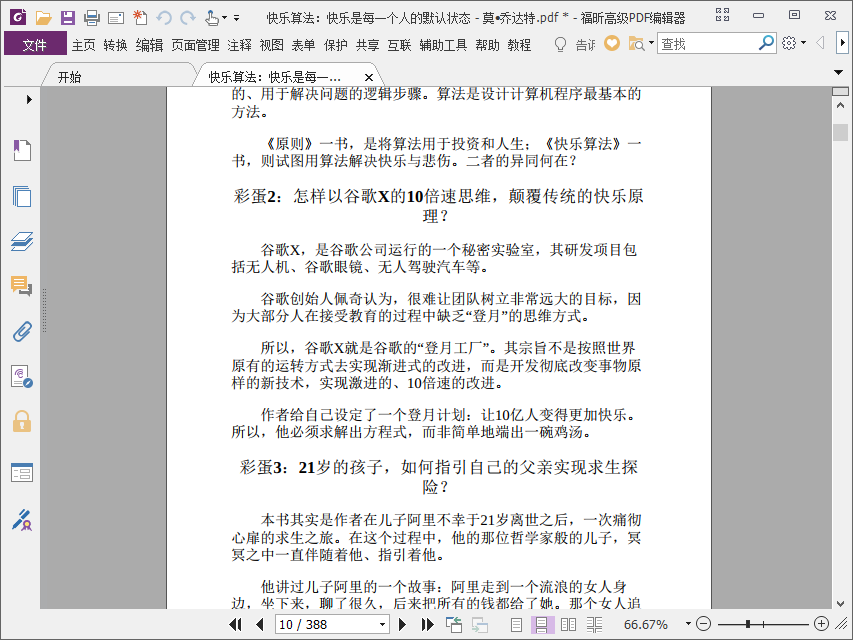Switch to facing pages view
Viewport: 853px width, 640px height.
[x=568, y=624]
